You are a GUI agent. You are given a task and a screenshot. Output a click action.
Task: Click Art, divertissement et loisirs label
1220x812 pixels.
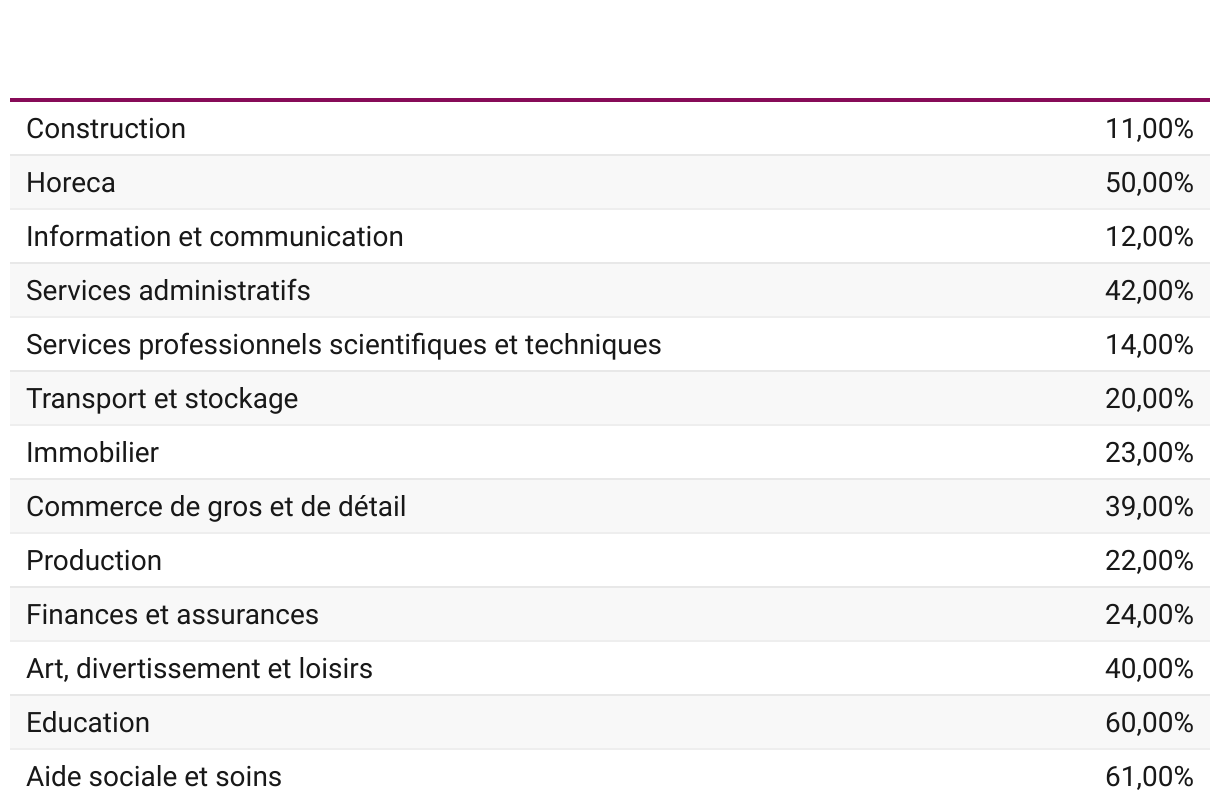pyautogui.click(x=199, y=669)
